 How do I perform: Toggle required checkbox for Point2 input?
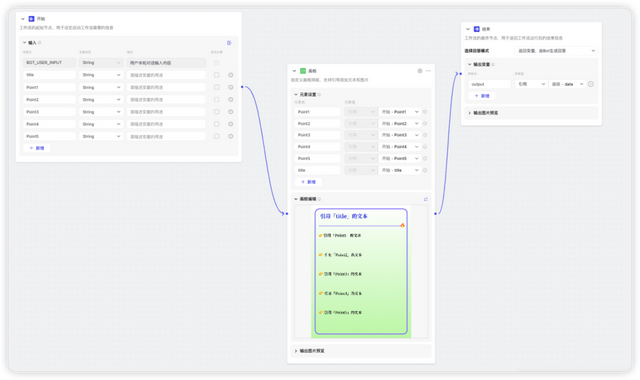[x=217, y=100]
